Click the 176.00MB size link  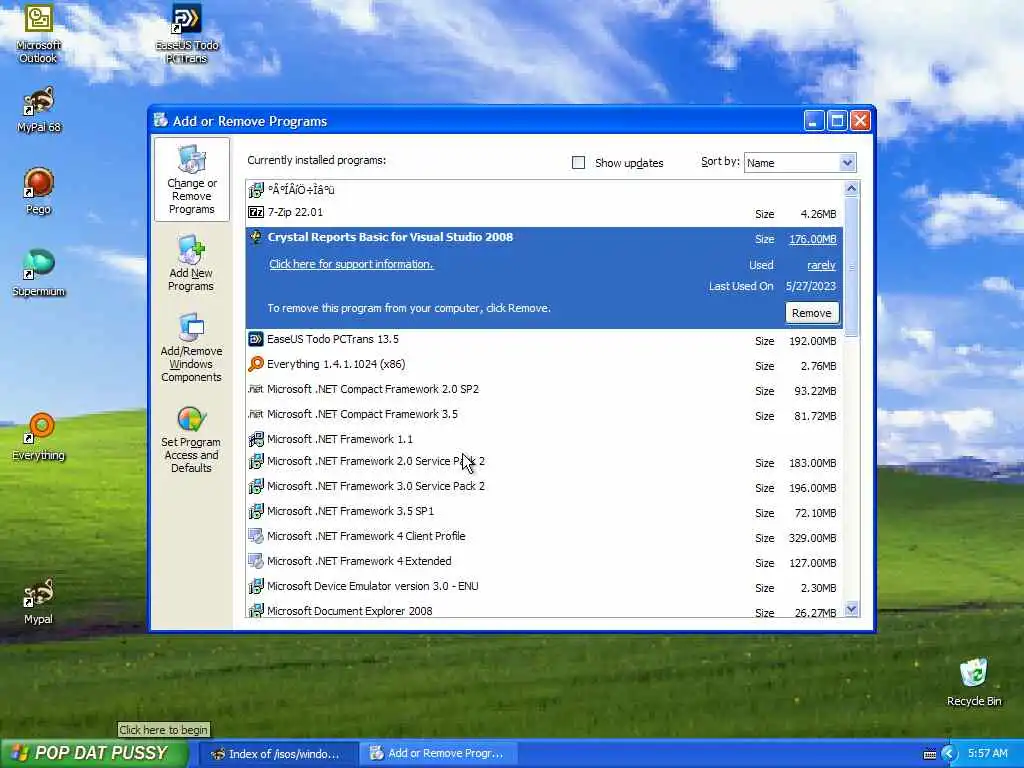click(812, 239)
